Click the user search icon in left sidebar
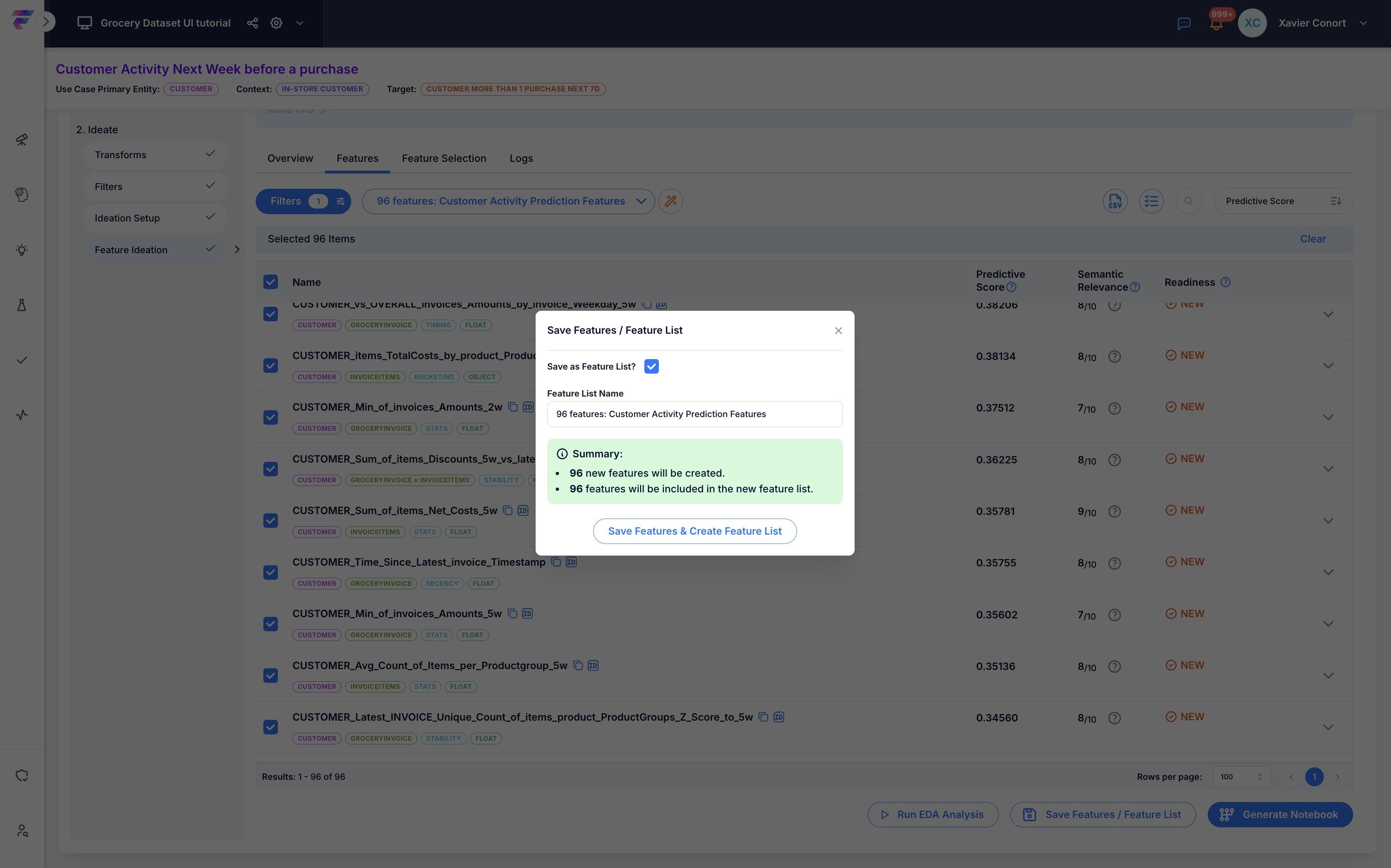1391x868 pixels. (x=22, y=831)
